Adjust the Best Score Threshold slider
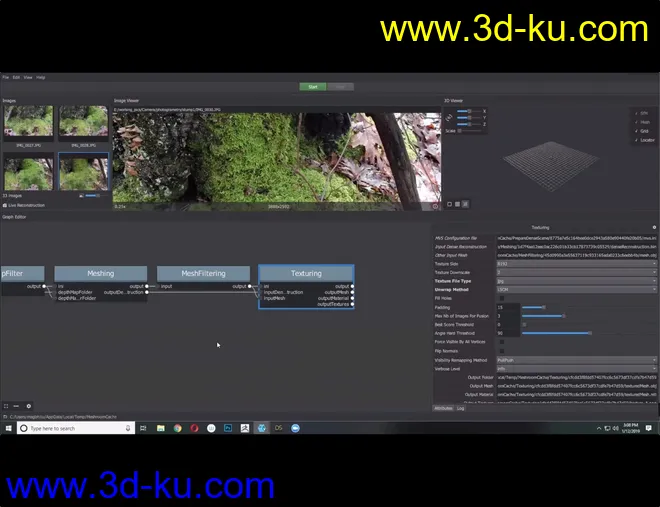Screen dimensions: 660x507 click(x=589, y=324)
